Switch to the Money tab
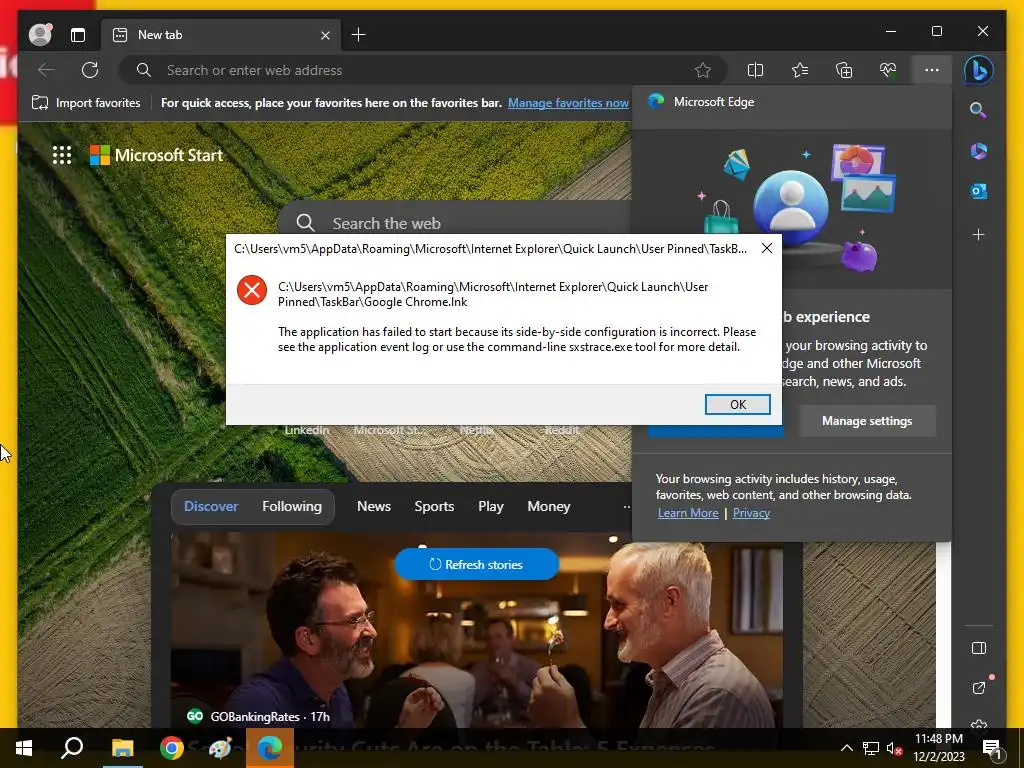1024x768 pixels. (x=549, y=506)
